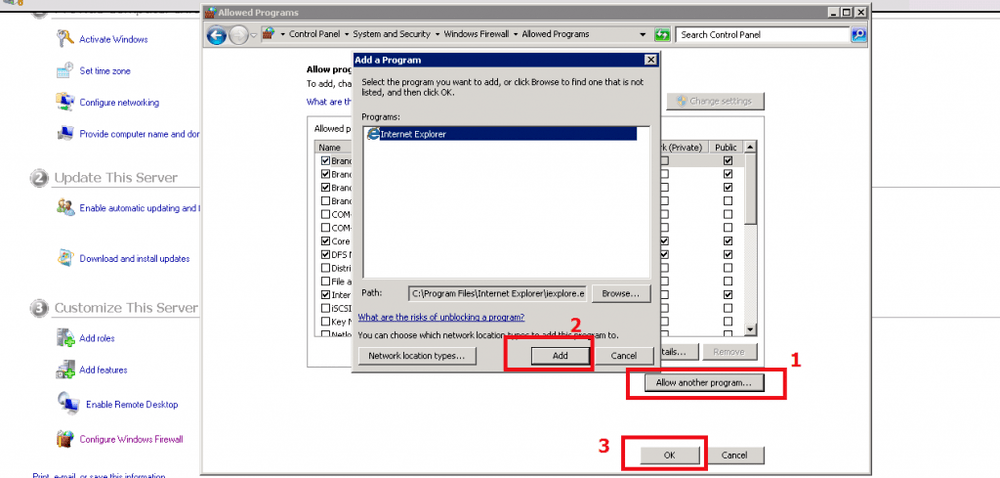The width and height of the screenshot is (1000, 478).
Task: Click Allow another program button
Action: click(x=703, y=383)
